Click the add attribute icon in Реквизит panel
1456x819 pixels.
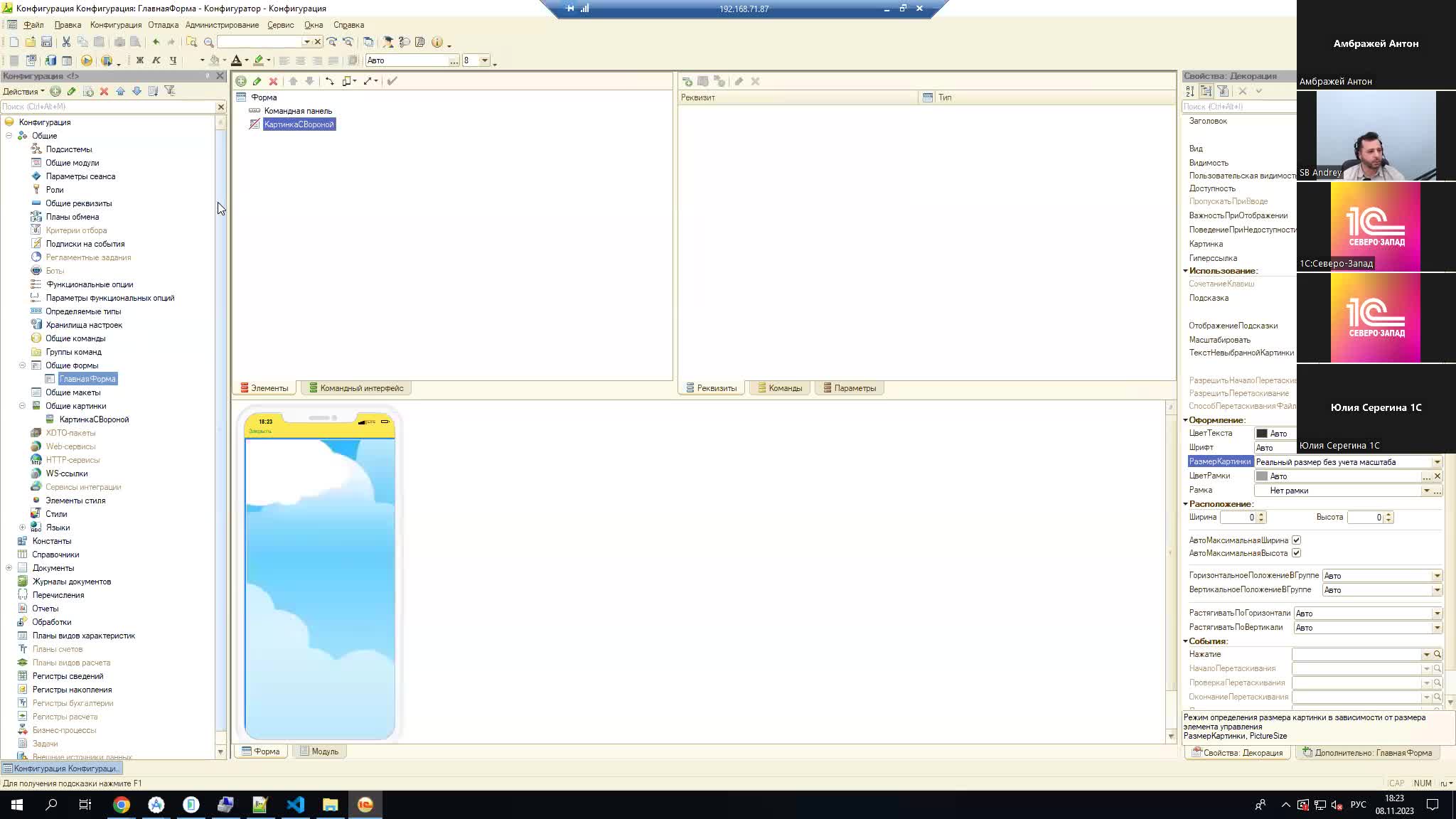pos(687,81)
